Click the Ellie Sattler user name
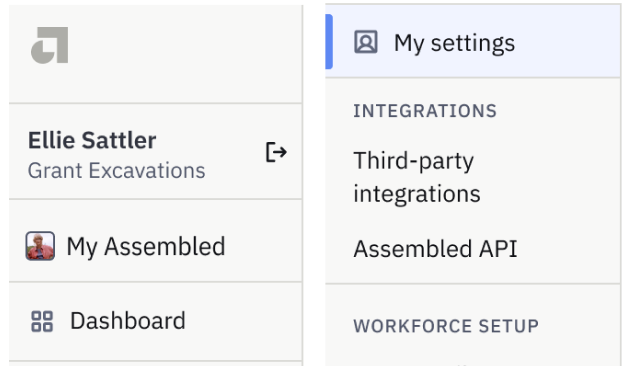The height and width of the screenshot is (366, 628). [92, 141]
